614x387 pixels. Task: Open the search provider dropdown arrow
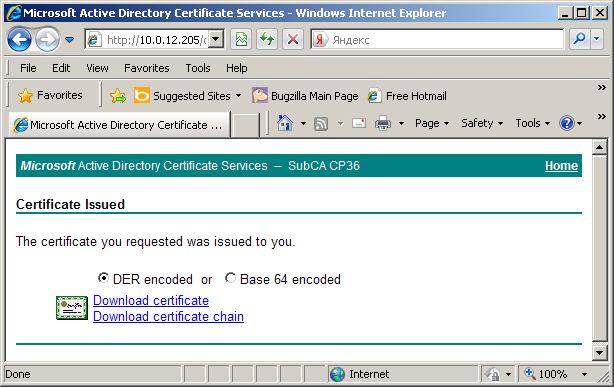(597, 39)
